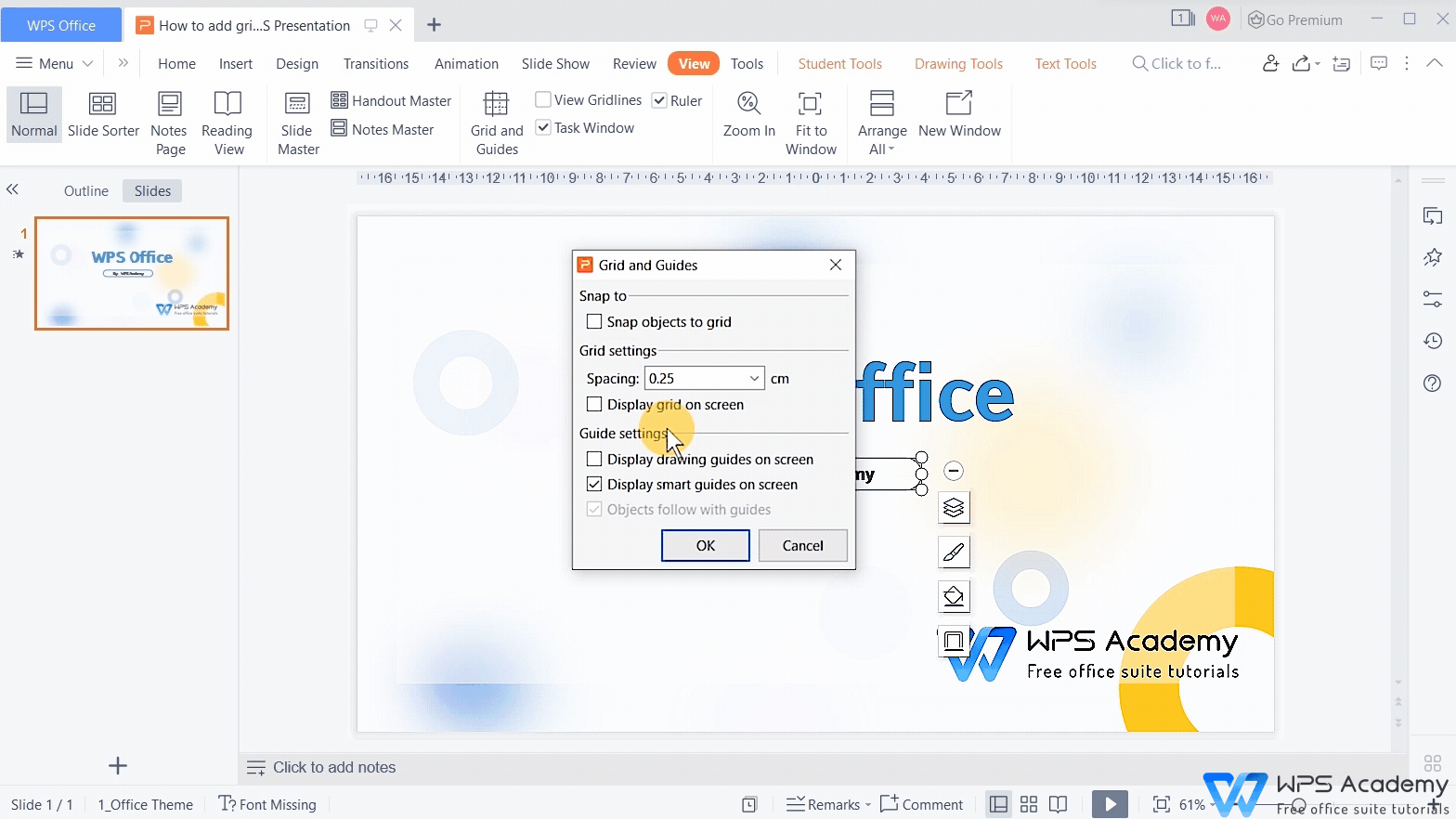Click the layers icon beside the shape
Viewport: 1456px width, 819px height.
pyautogui.click(x=954, y=508)
